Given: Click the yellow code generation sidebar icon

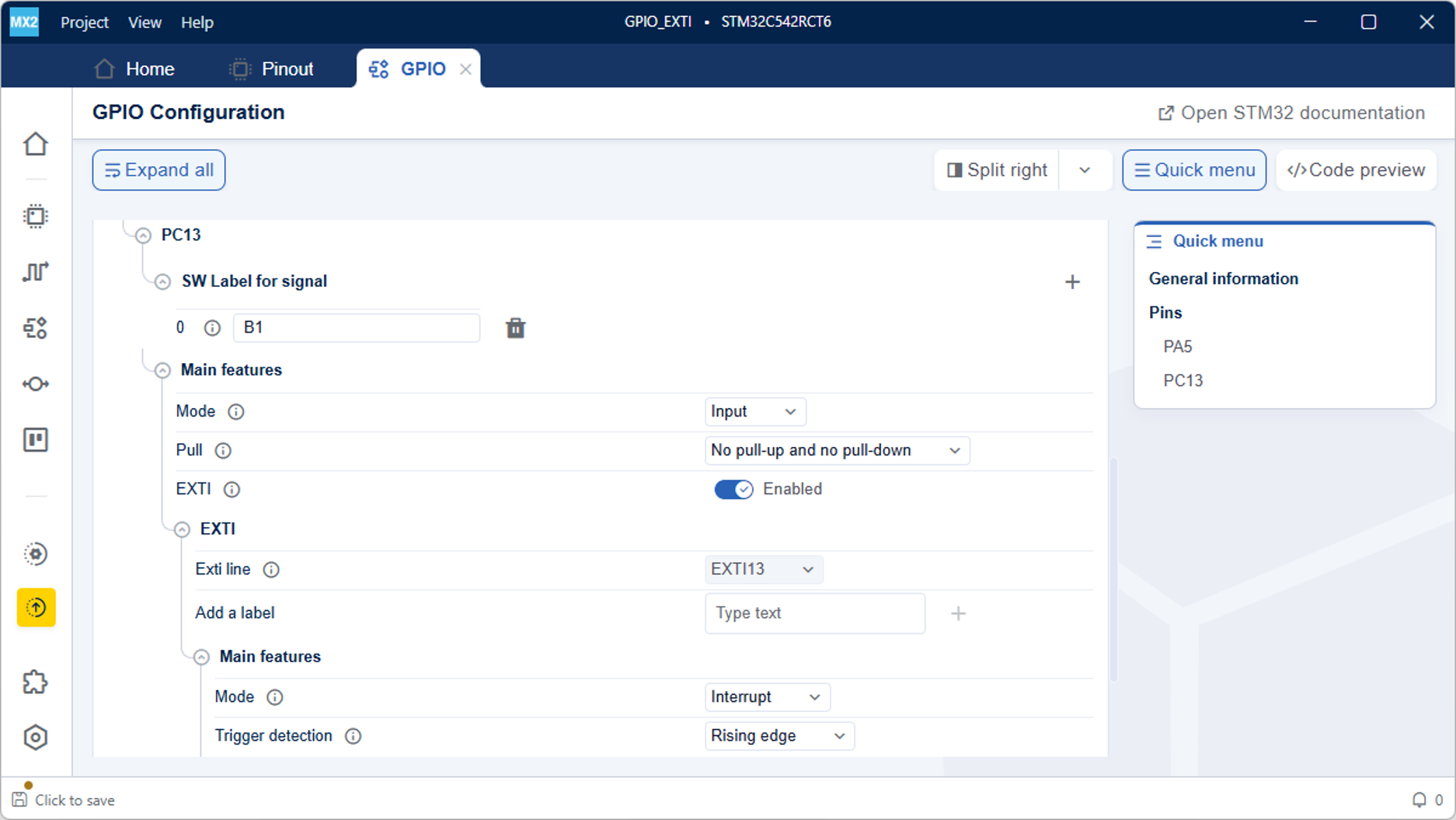Looking at the screenshot, I should point(36,607).
